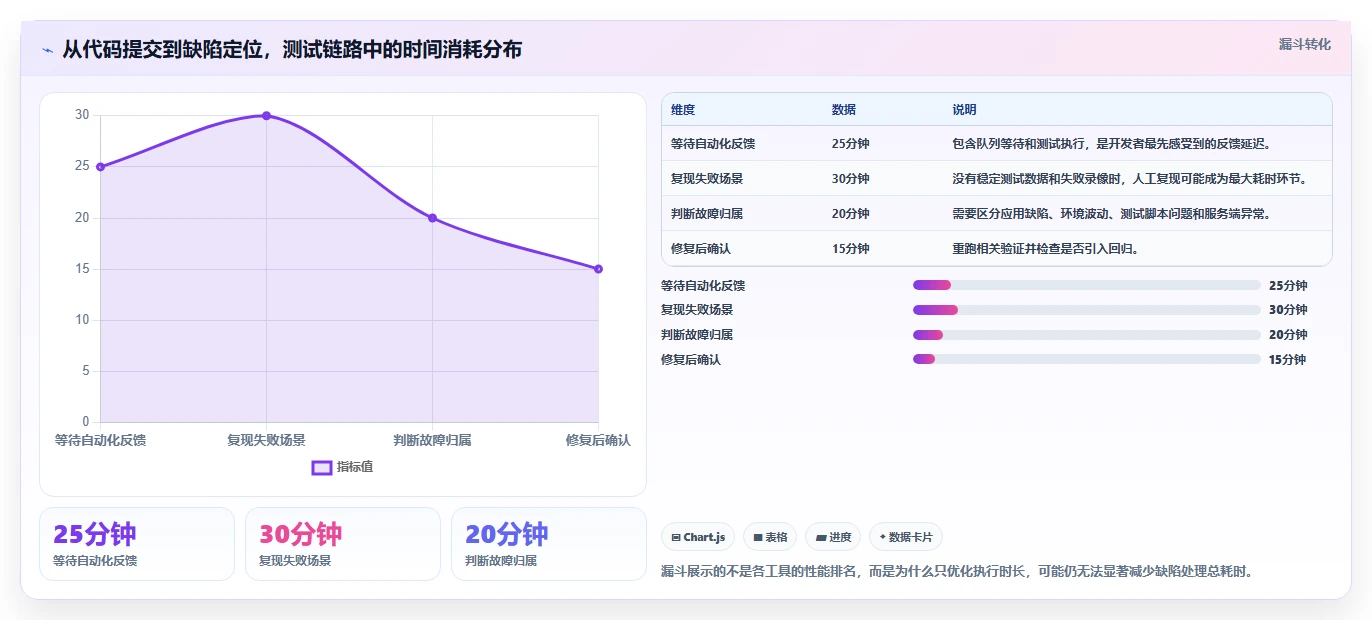Click the 复现失败场景 progress bar
This screenshot has width=1372, height=620.
click(x=1086, y=310)
